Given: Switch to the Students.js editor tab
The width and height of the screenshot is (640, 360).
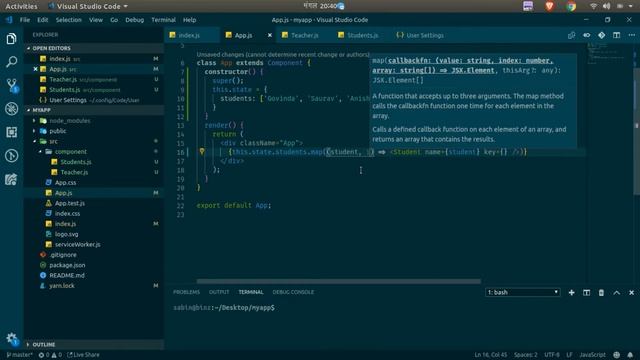Looking at the screenshot, I should click(362, 36).
